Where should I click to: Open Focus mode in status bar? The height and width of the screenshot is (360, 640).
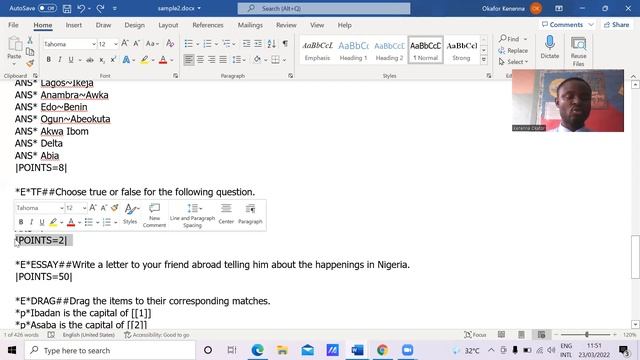tap(475, 335)
